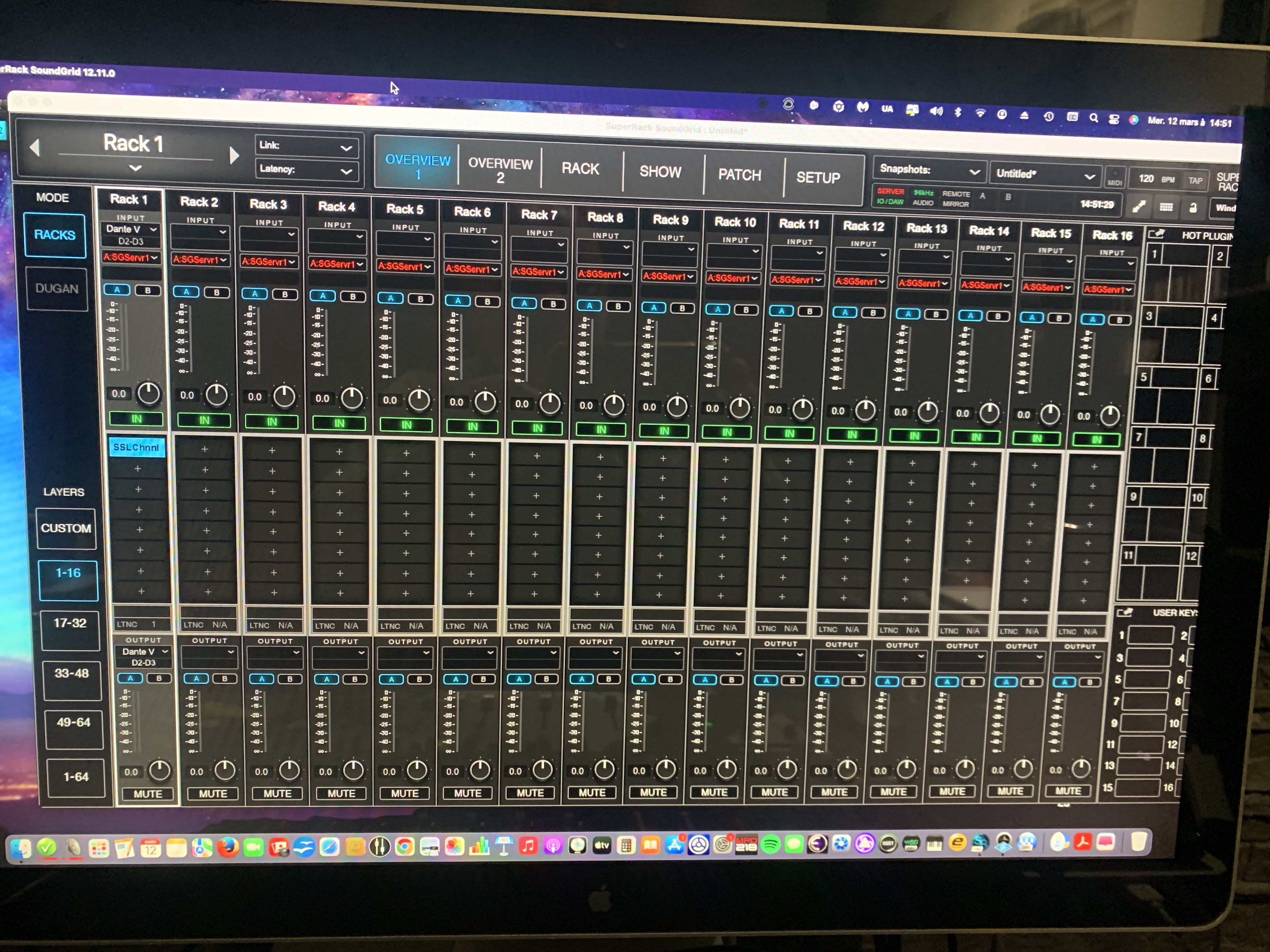Expand the rack selector chevron under Rack 1
Viewport: 1270px width, 952px height.
click(x=135, y=169)
